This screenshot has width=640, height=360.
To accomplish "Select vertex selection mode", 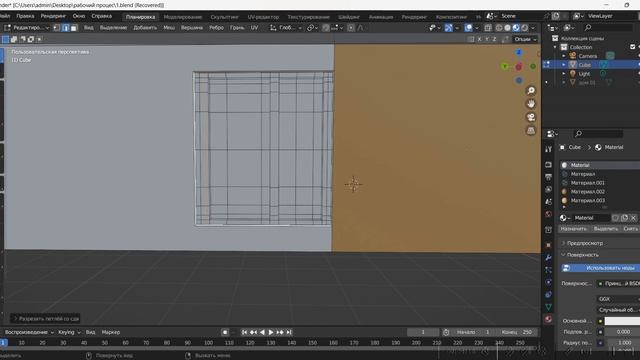I will point(57,28).
